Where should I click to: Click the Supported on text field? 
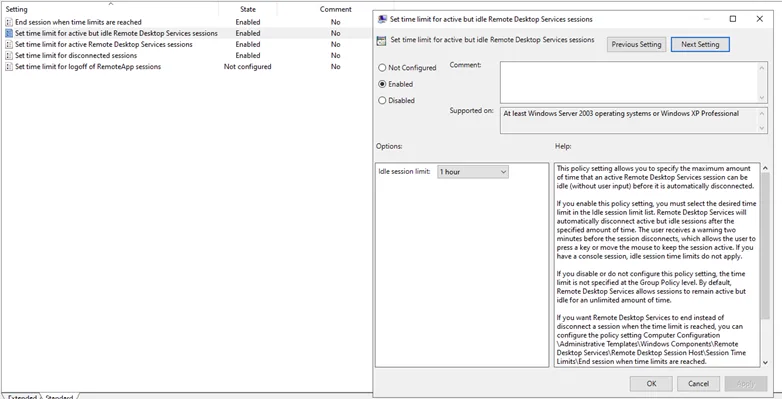pyautogui.click(x=629, y=121)
